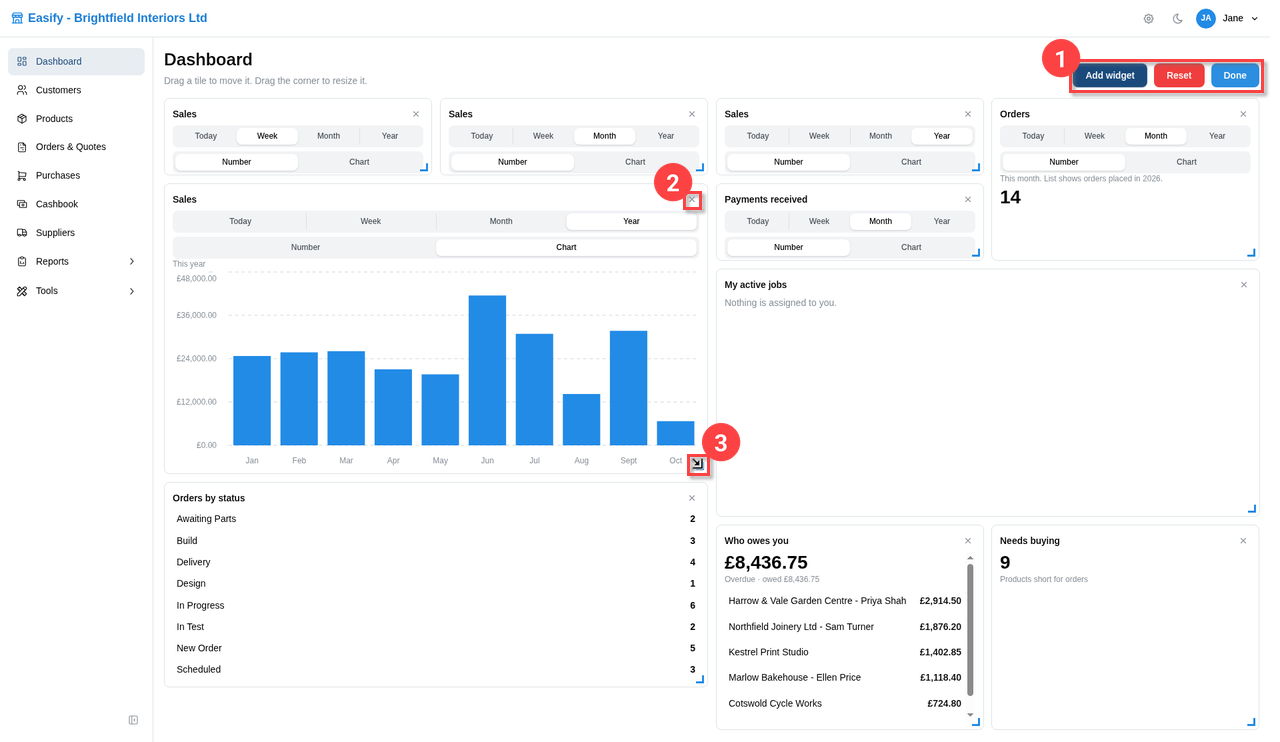Viewport: 1280px width, 742px height.
Task: Click the Easify - Brightfield Interiors Ltd title
Action: click(118, 19)
